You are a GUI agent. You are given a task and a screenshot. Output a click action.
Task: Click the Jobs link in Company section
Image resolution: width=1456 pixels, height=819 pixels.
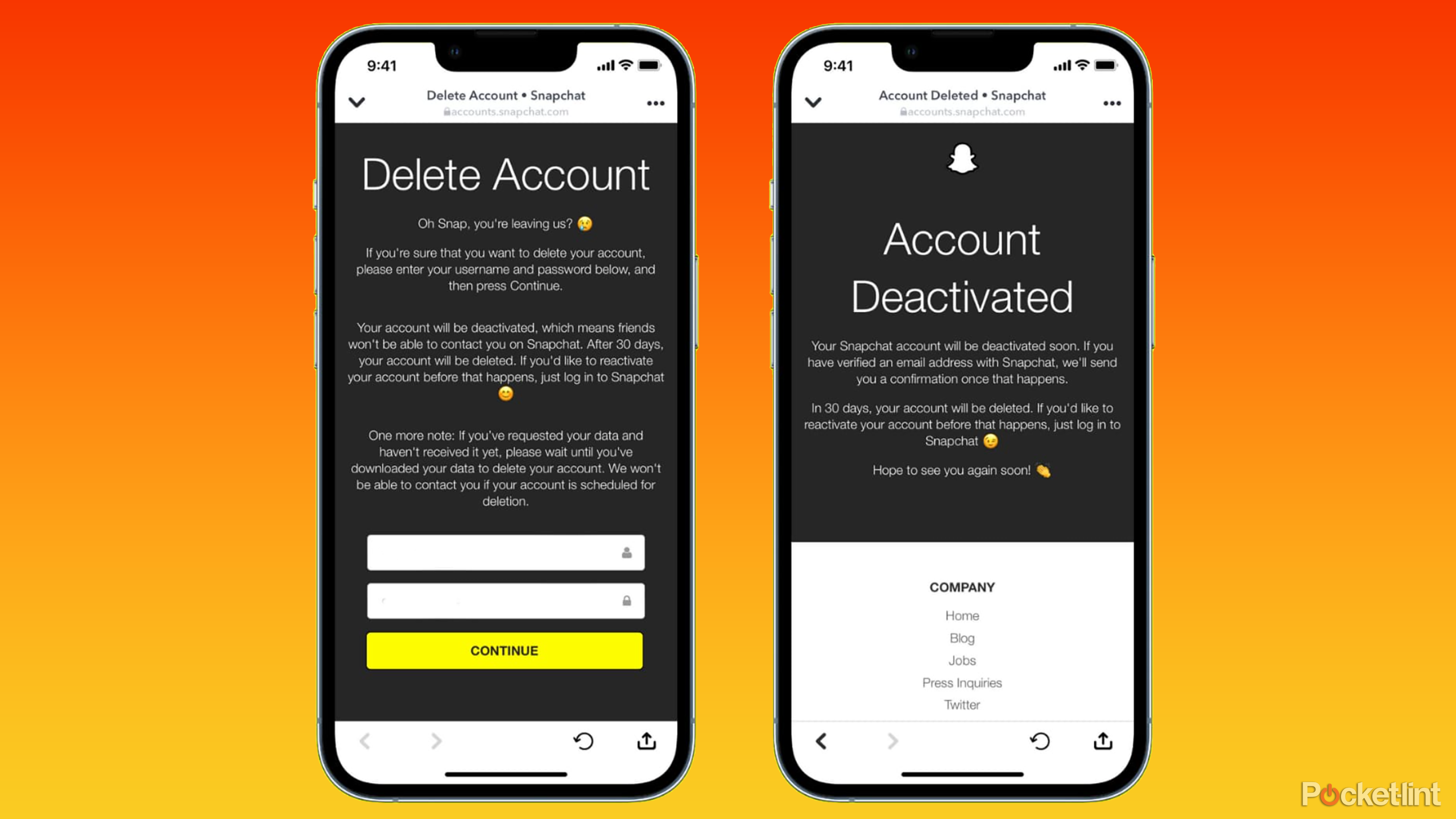pos(962,660)
